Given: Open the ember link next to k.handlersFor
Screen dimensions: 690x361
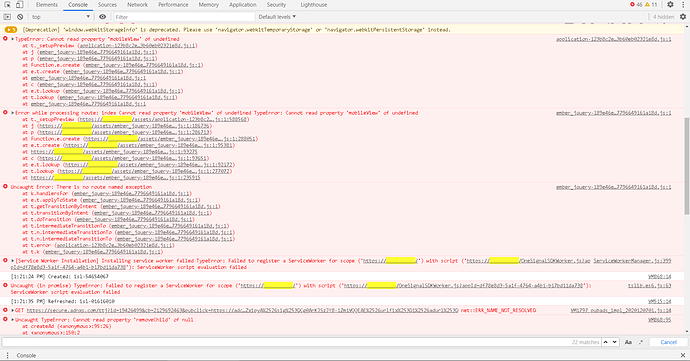Looking at the screenshot, I should [132, 194].
